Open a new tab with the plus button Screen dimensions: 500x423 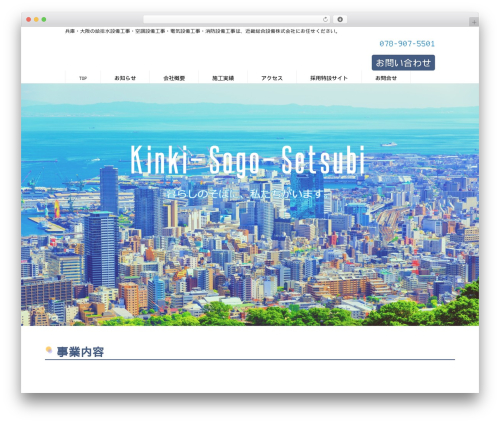(x=474, y=22)
